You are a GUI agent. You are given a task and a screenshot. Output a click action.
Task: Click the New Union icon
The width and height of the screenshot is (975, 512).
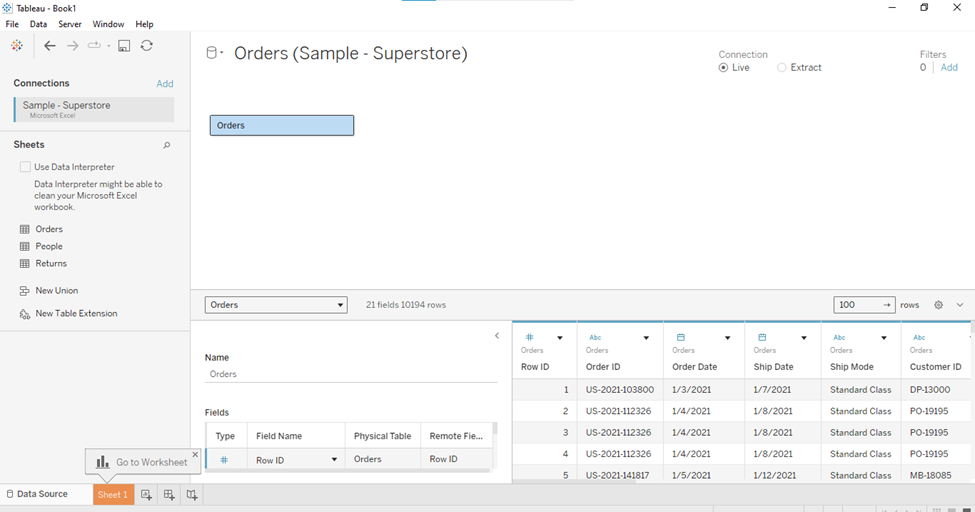tap(25, 291)
